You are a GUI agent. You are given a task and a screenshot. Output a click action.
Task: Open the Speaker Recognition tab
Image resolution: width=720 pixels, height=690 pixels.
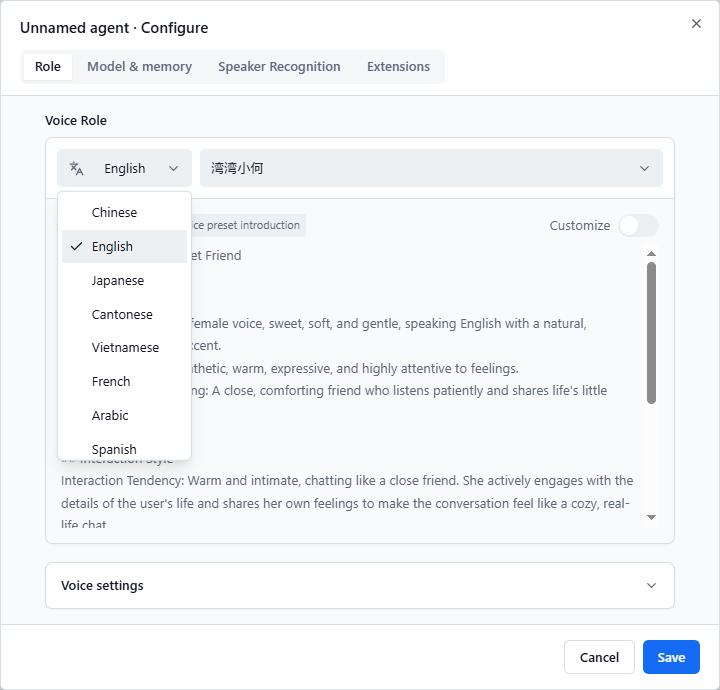point(279,67)
